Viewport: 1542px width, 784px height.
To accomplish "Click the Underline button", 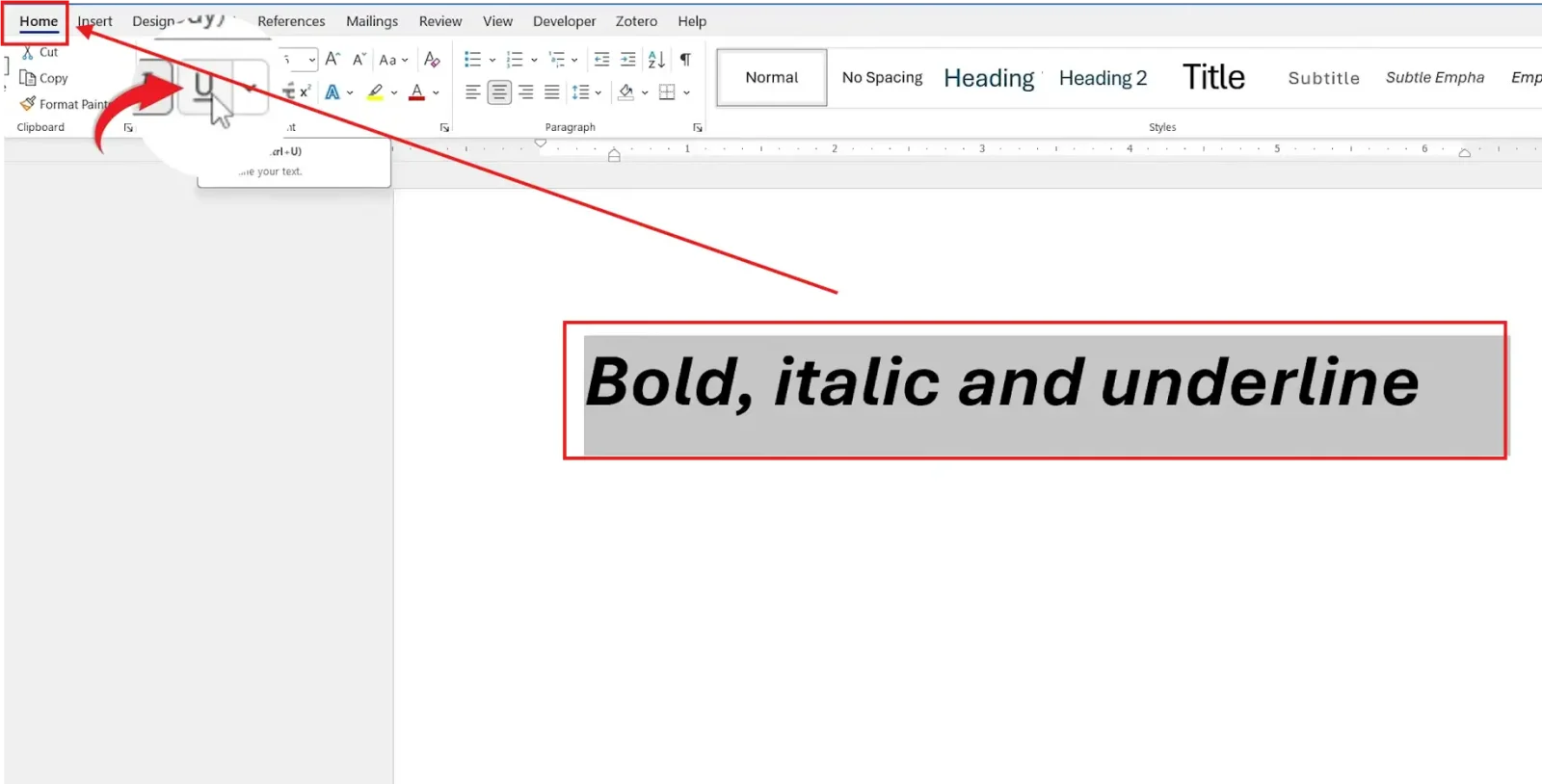I will click(x=203, y=87).
